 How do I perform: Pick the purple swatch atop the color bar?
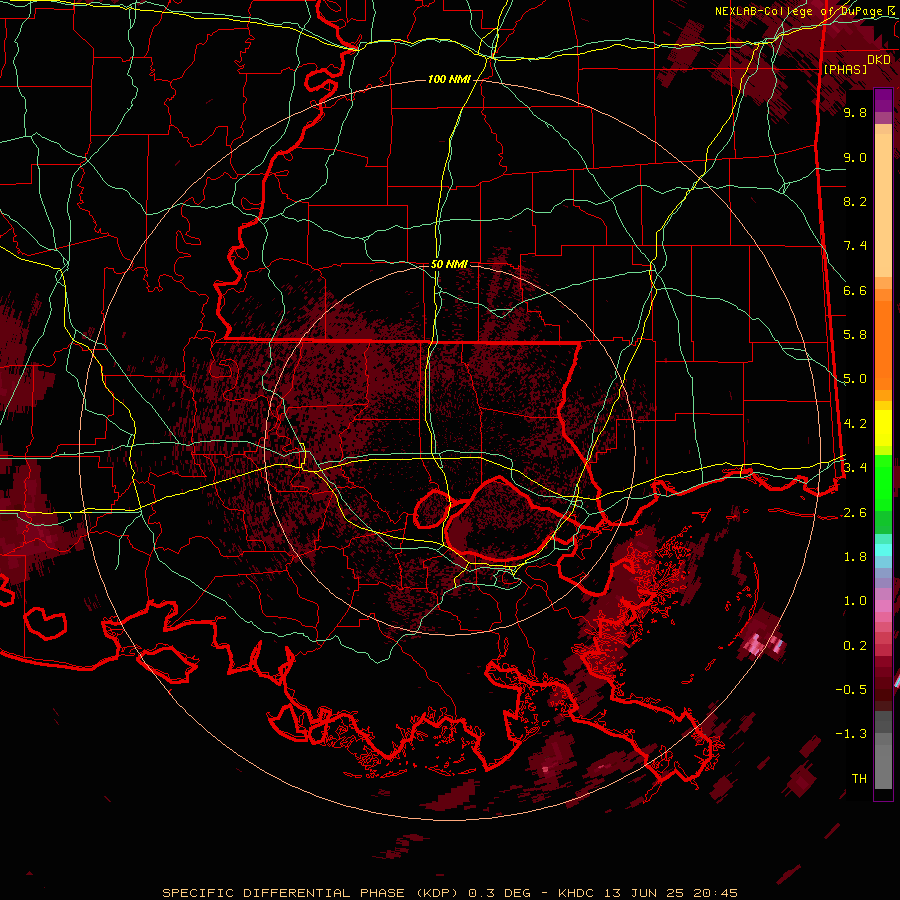pos(883,100)
